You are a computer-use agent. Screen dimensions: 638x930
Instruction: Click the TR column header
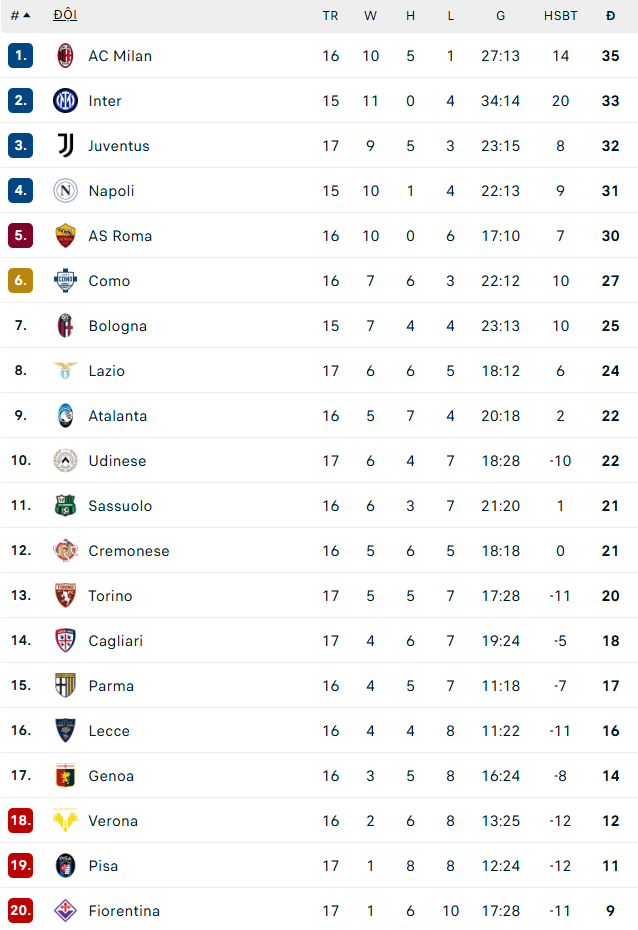coord(330,15)
